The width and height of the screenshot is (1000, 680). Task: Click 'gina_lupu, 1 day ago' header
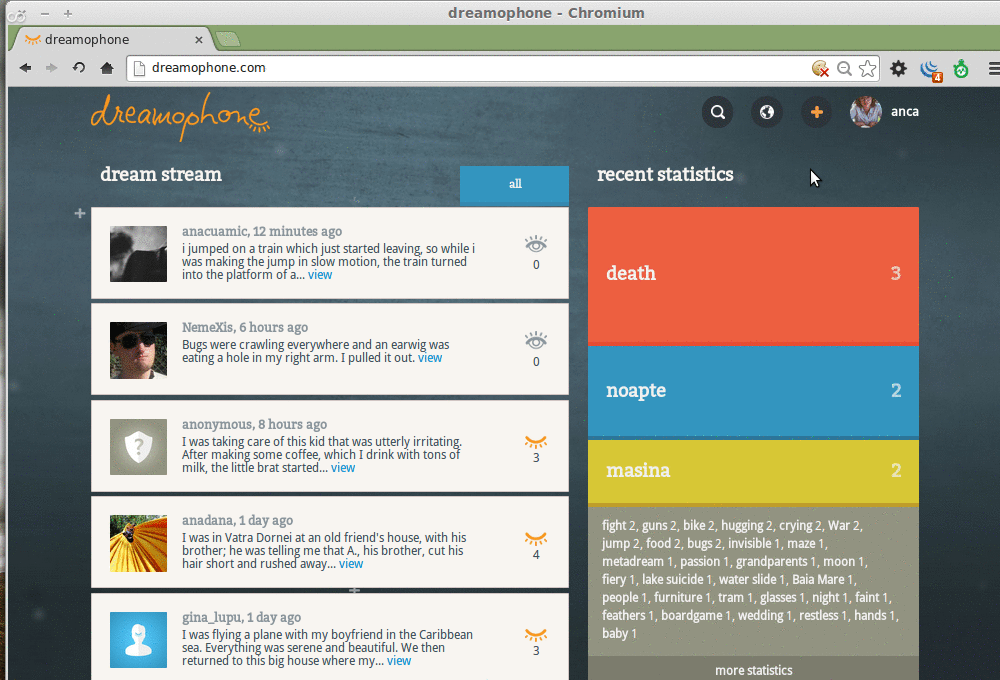coord(241,617)
